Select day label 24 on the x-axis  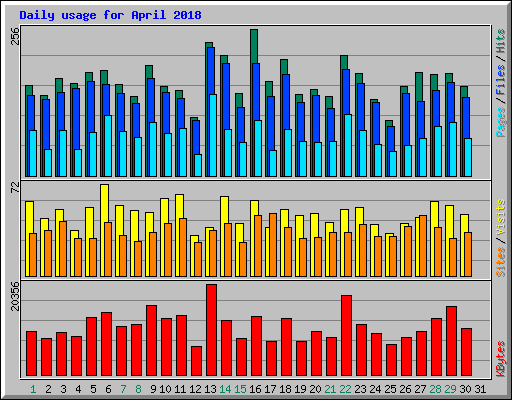[375, 389]
